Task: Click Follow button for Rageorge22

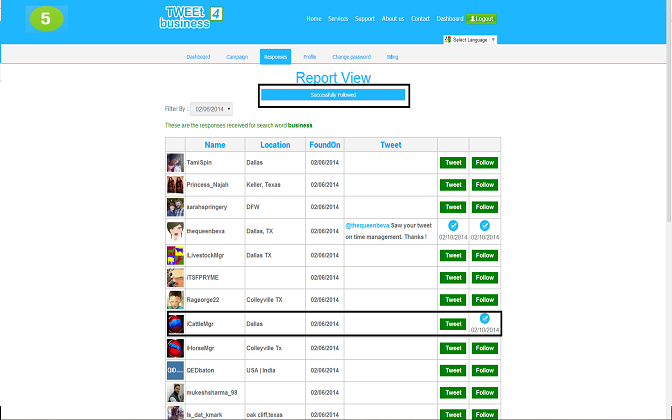Action: pos(485,300)
